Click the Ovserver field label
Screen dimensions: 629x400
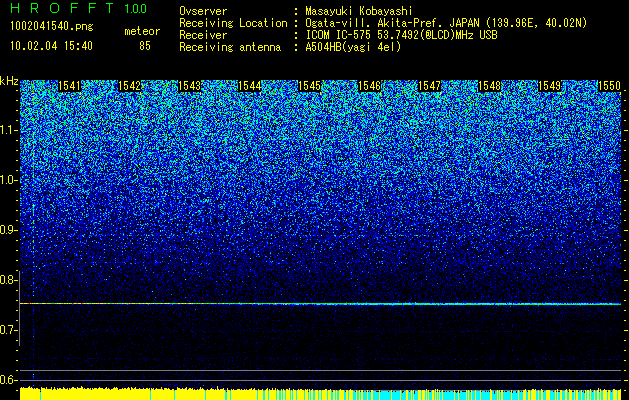(x=203, y=11)
